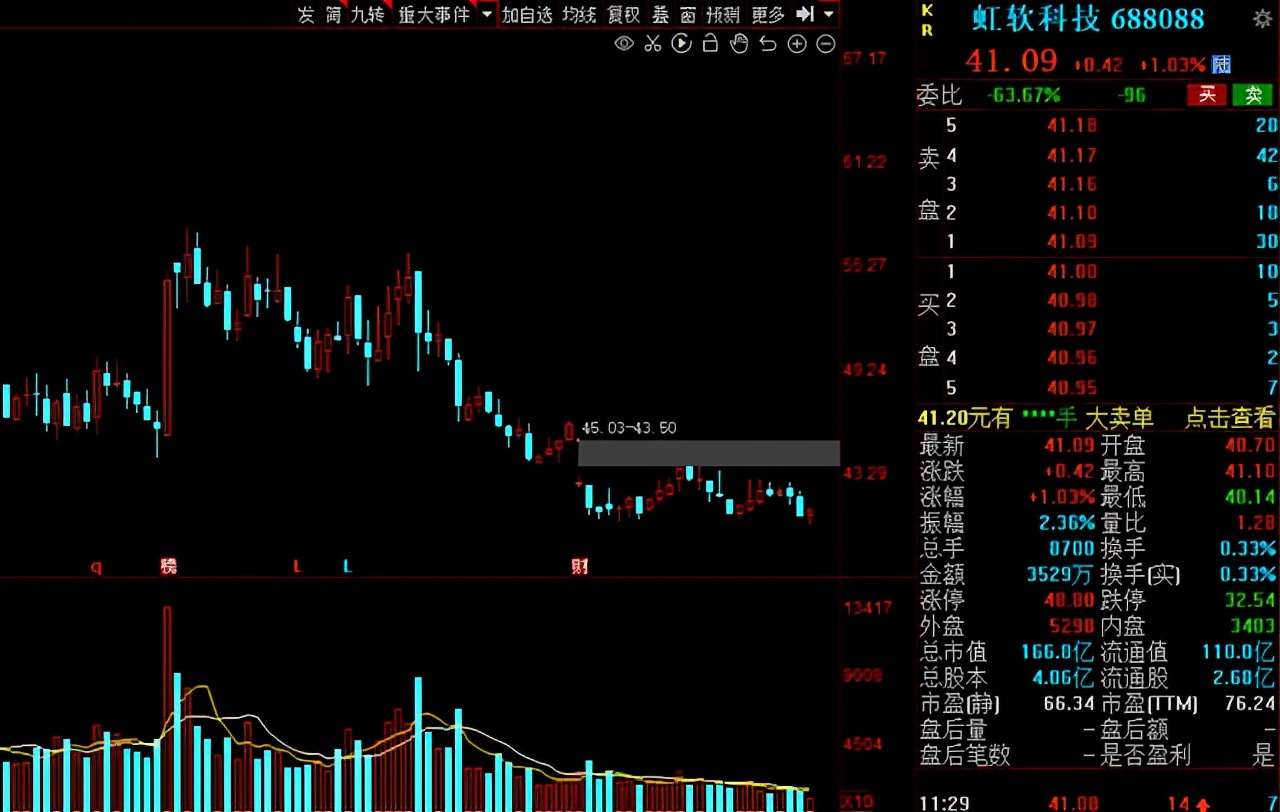1280x812 pixels.
Task: Click the green 卖 sell button
Action: point(1253,95)
